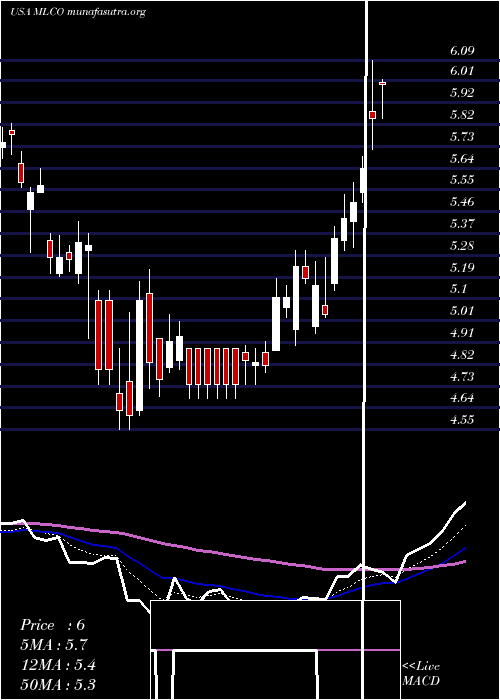
Task: Select the red candlestick near 5.82
Action: point(372,105)
